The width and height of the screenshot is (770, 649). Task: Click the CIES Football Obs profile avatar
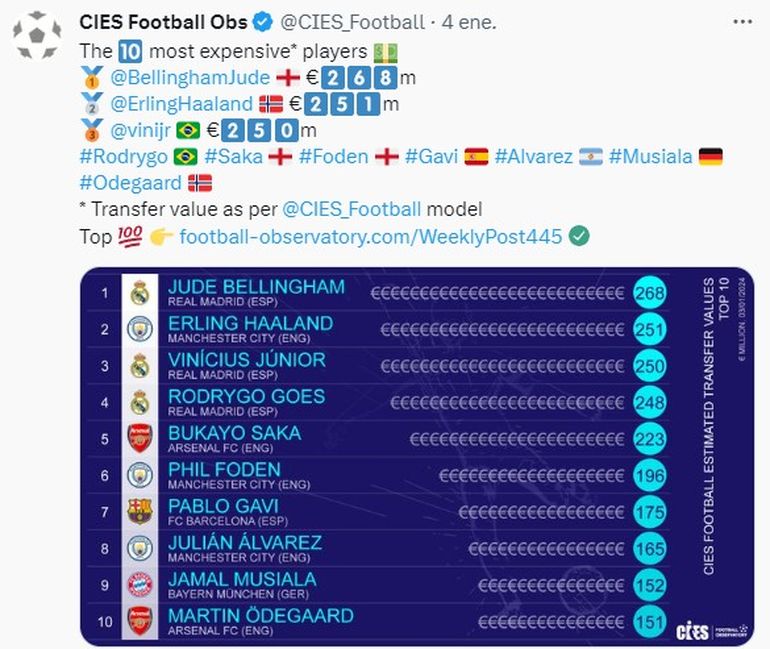(x=37, y=39)
